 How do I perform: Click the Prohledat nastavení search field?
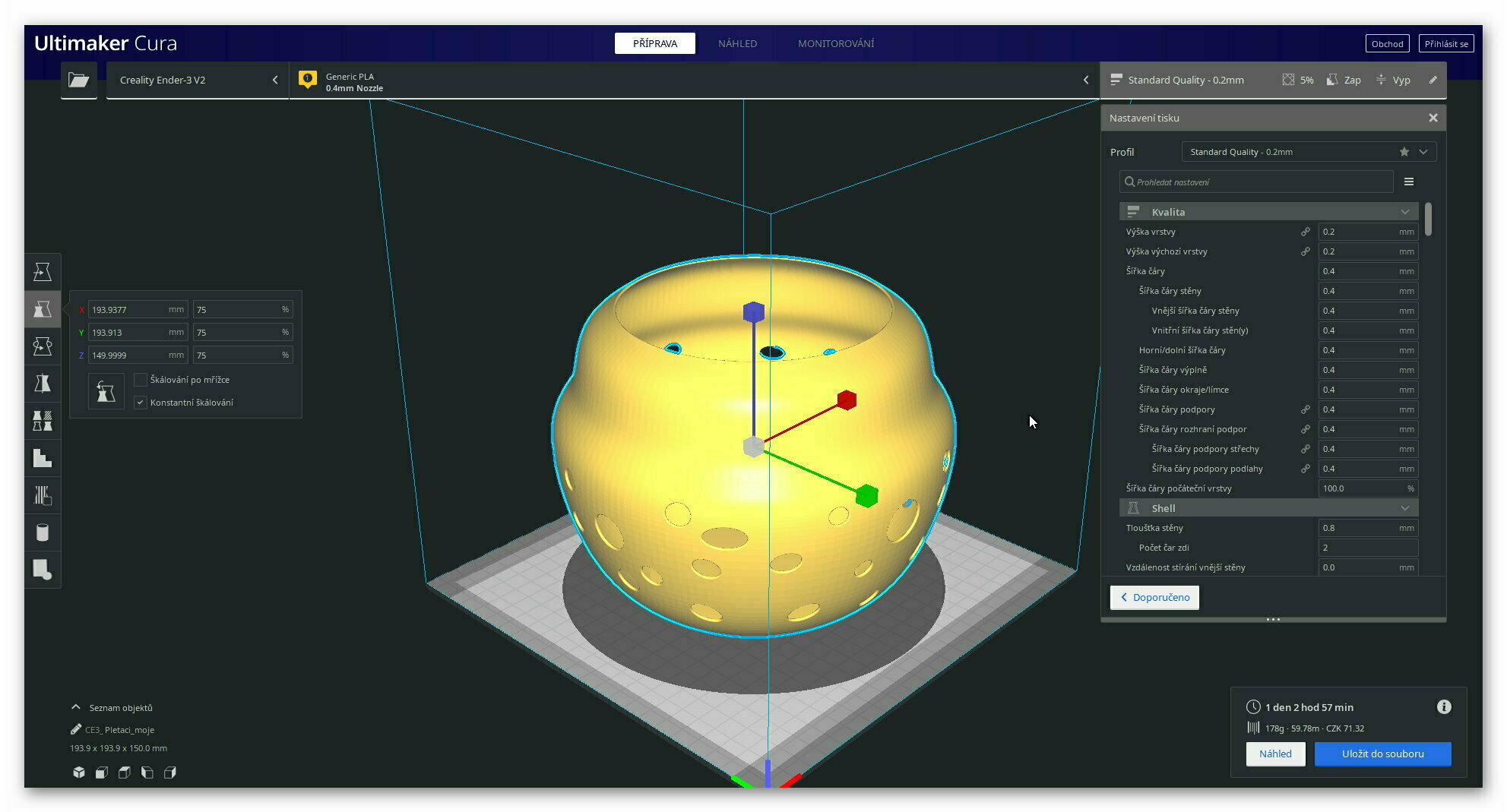coord(1256,182)
